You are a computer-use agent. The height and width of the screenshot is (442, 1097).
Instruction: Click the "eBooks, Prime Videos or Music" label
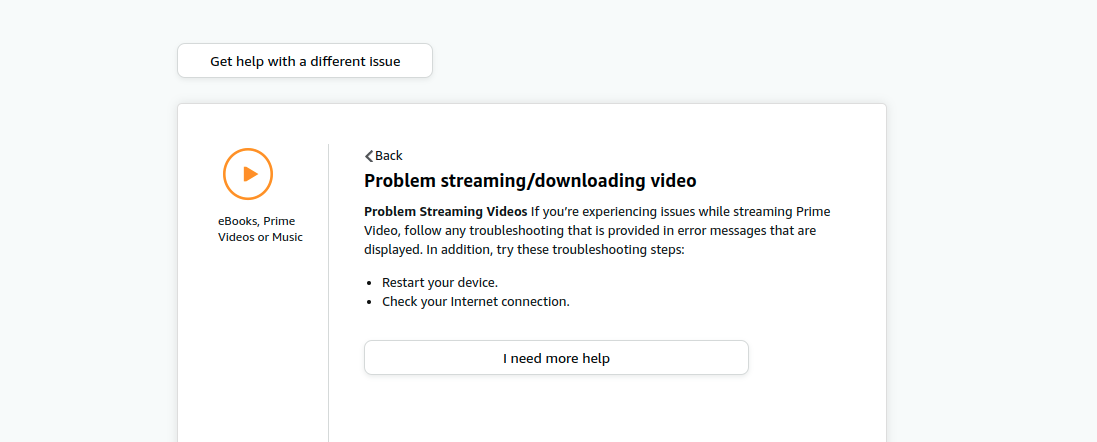[260, 229]
